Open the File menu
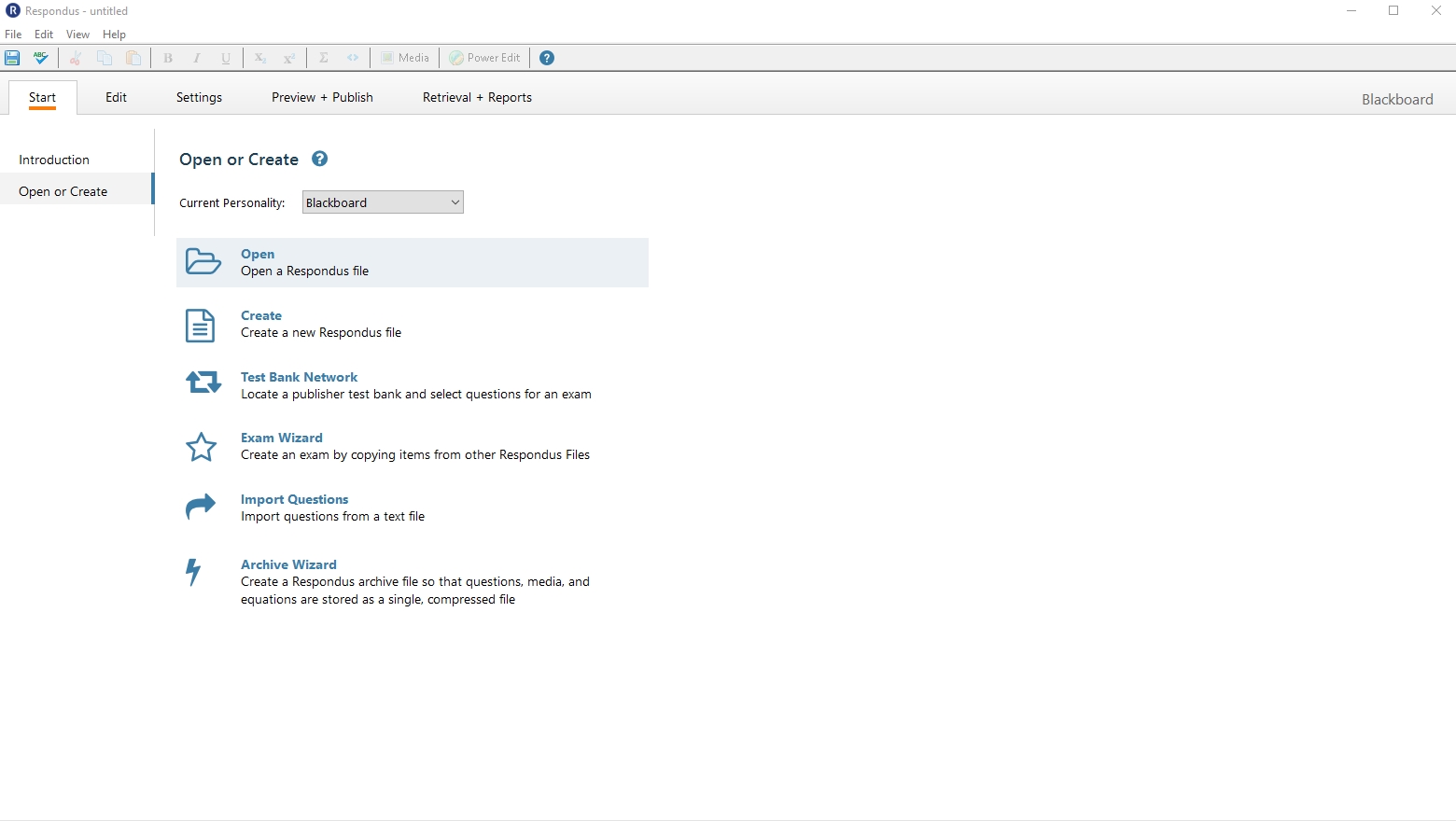This screenshot has width=1456, height=821. coord(13,35)
